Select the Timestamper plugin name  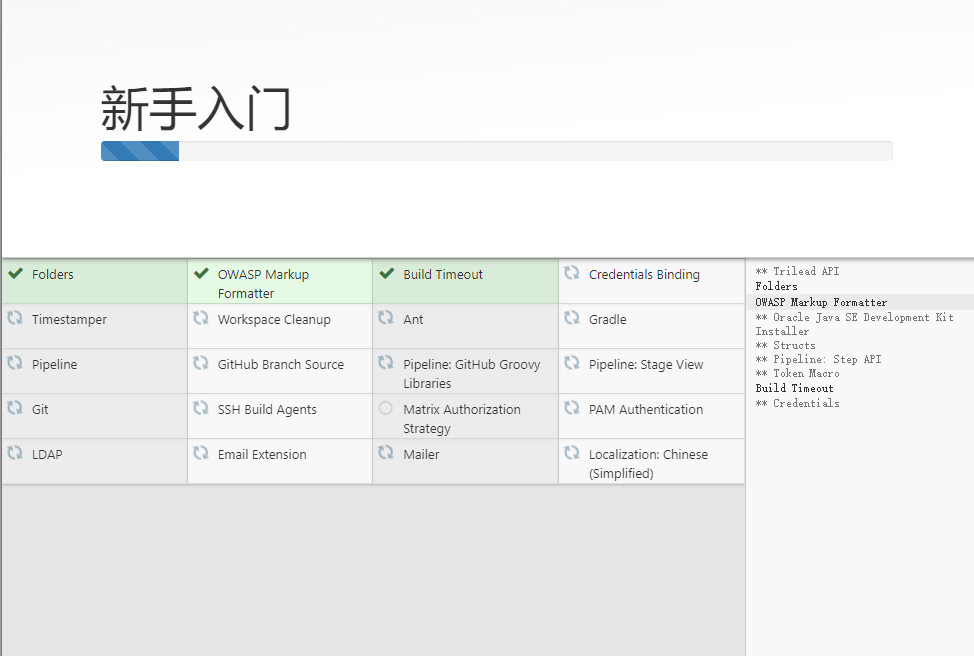[x=70, y=319]
